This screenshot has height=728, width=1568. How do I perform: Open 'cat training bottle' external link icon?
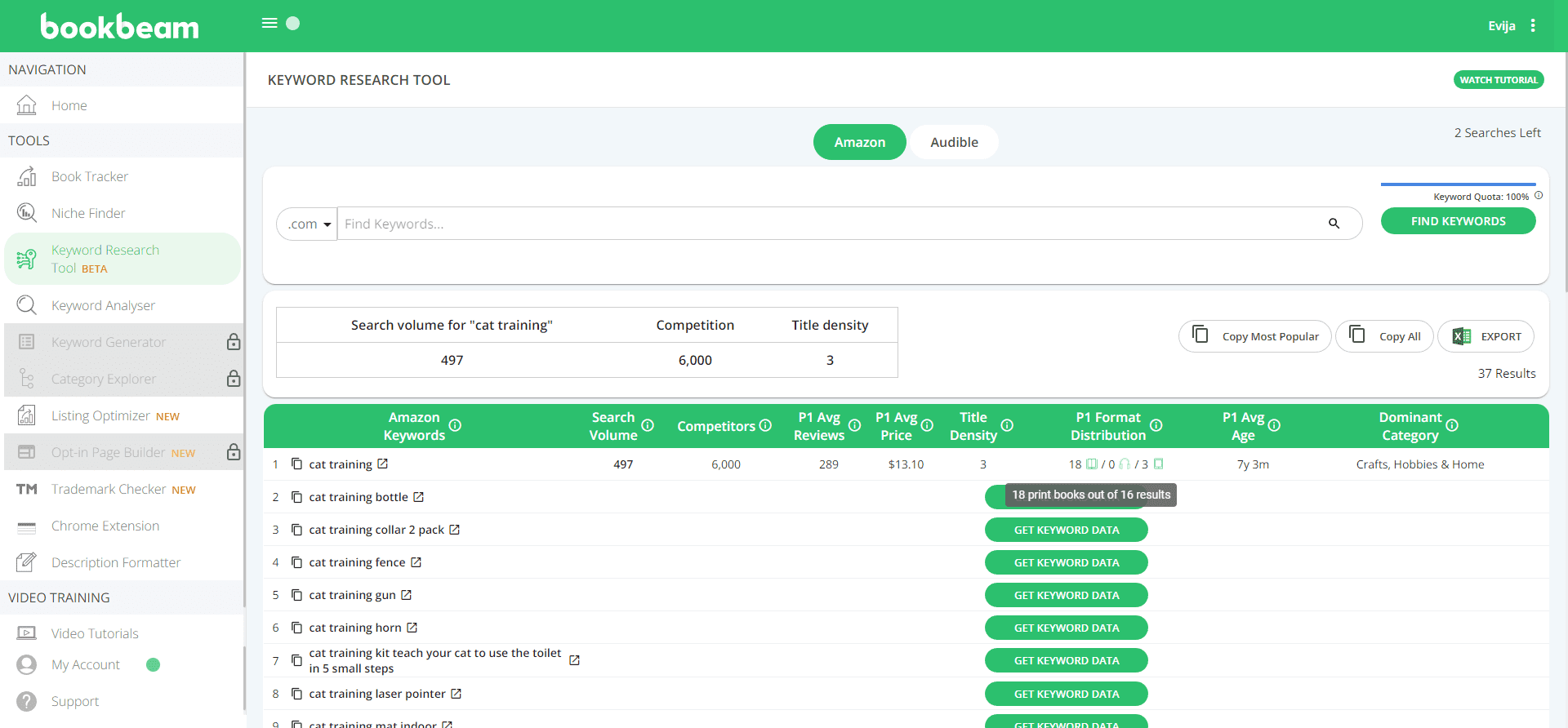[x=418, y=497]
